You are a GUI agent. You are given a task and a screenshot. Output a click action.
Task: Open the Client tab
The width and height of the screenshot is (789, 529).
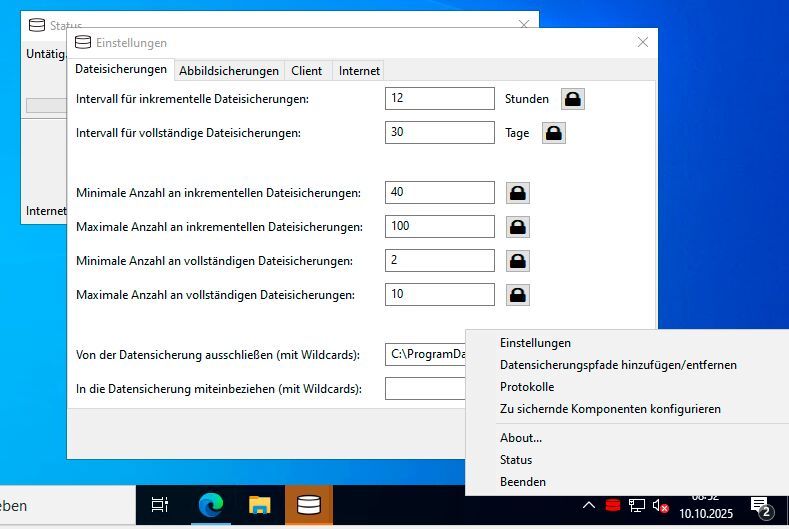(306, 71)
